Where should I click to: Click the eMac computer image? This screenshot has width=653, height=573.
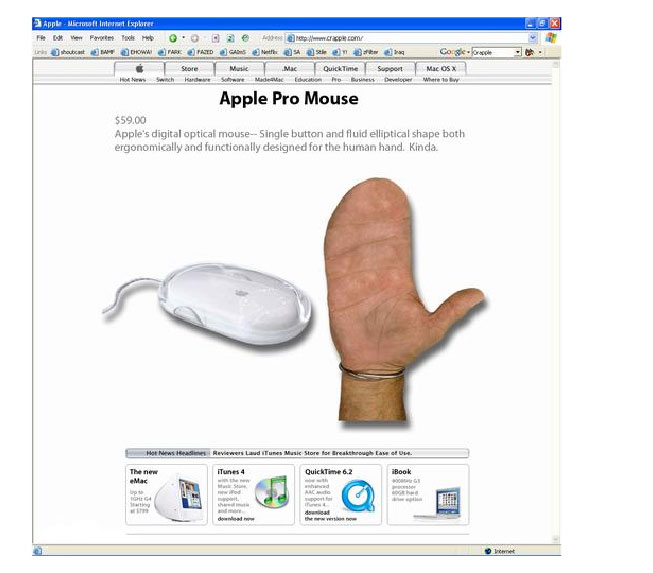click(x=179, y=497)
